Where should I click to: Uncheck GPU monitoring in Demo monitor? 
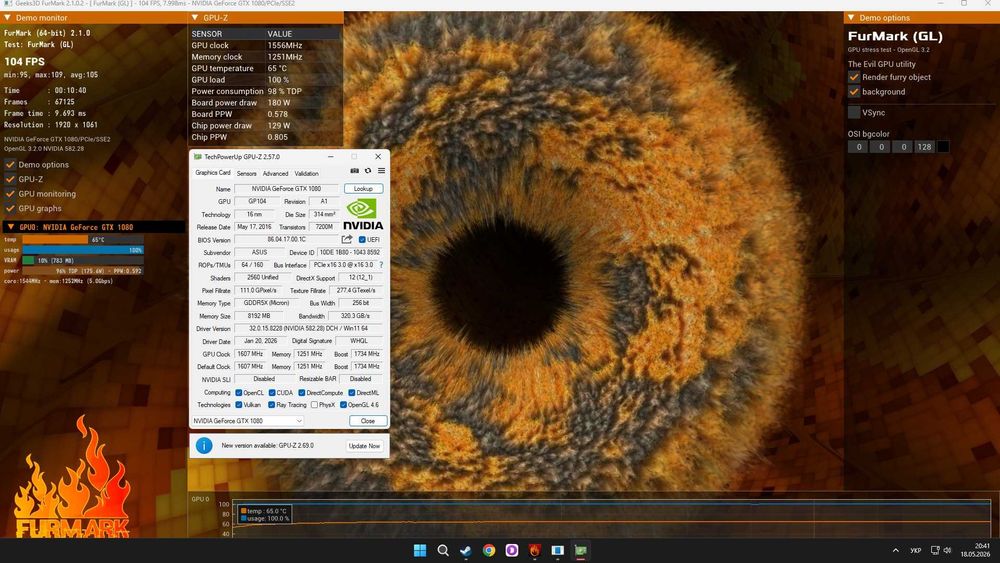click(x=10, y=194)
